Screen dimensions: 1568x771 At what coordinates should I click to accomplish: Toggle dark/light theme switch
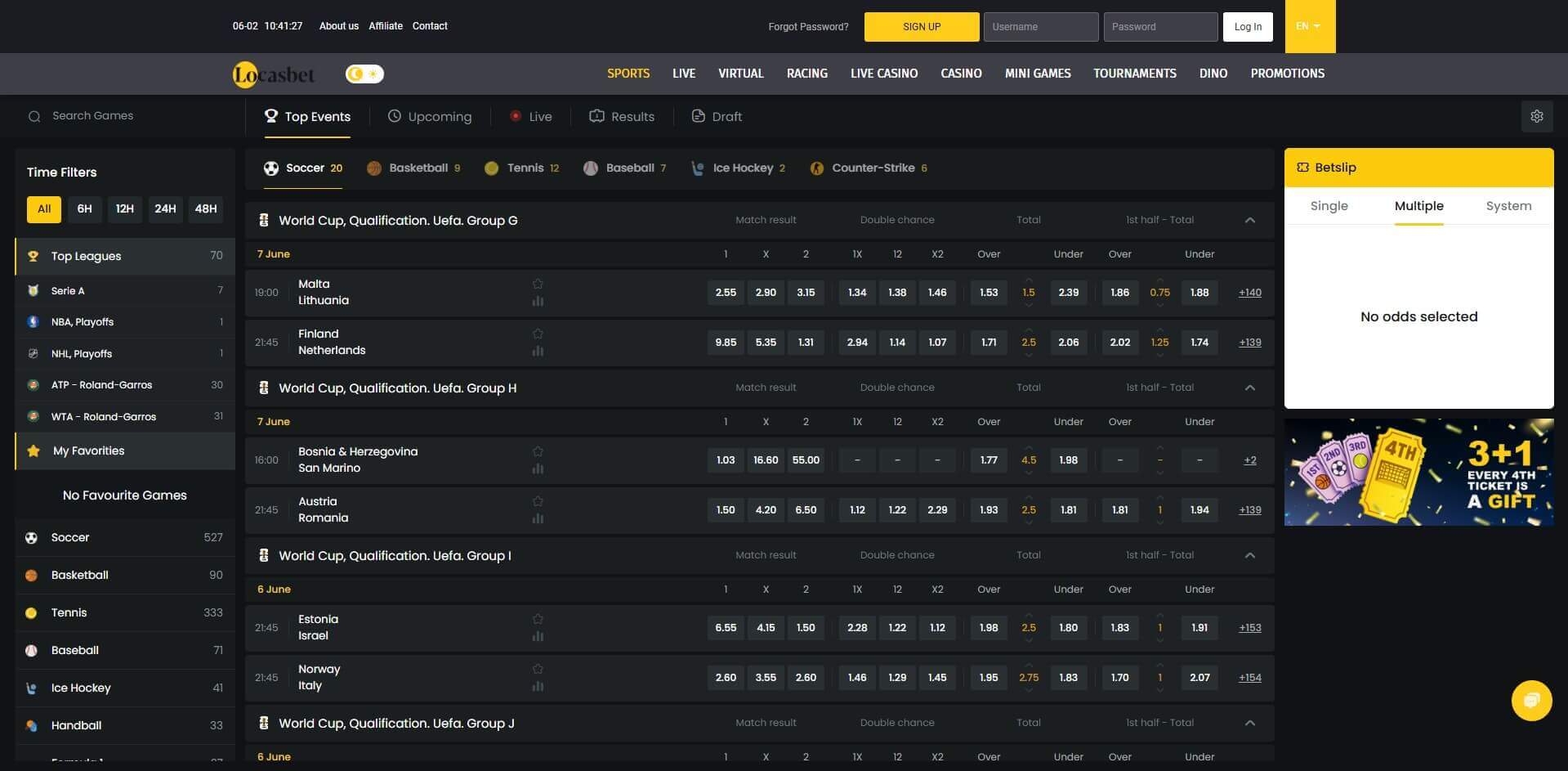364,74
